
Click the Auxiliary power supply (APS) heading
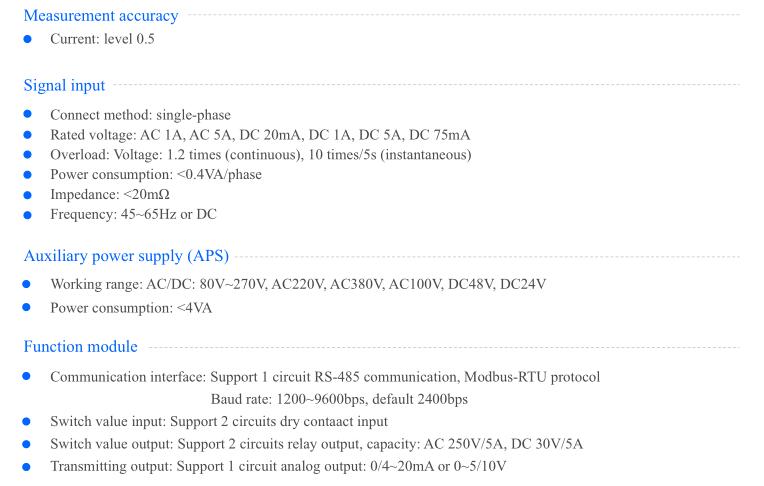click(x=126, y=256)
